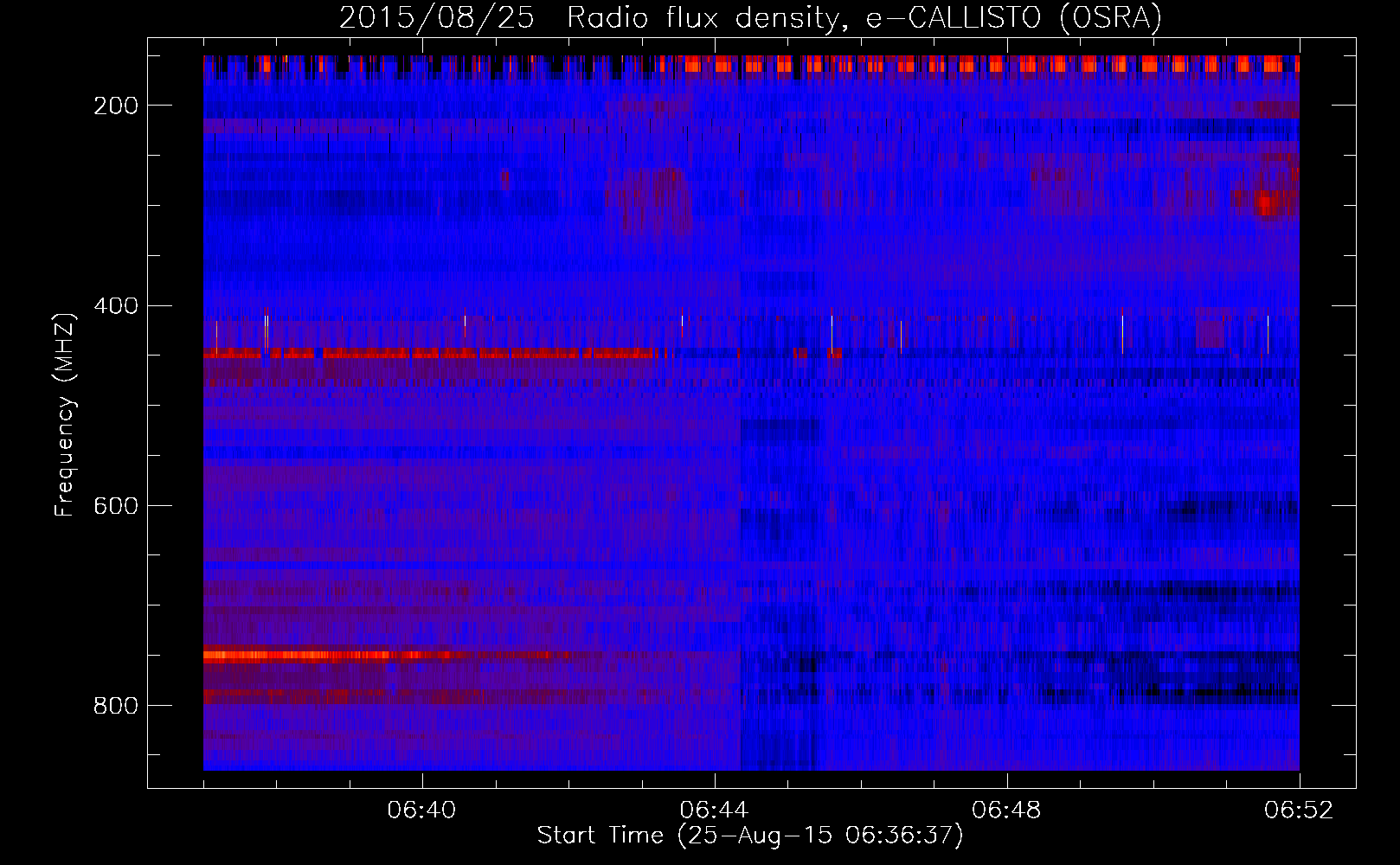Click the 06:48 time tick label
The image size is (1400, 865).
coord(1007,811)
